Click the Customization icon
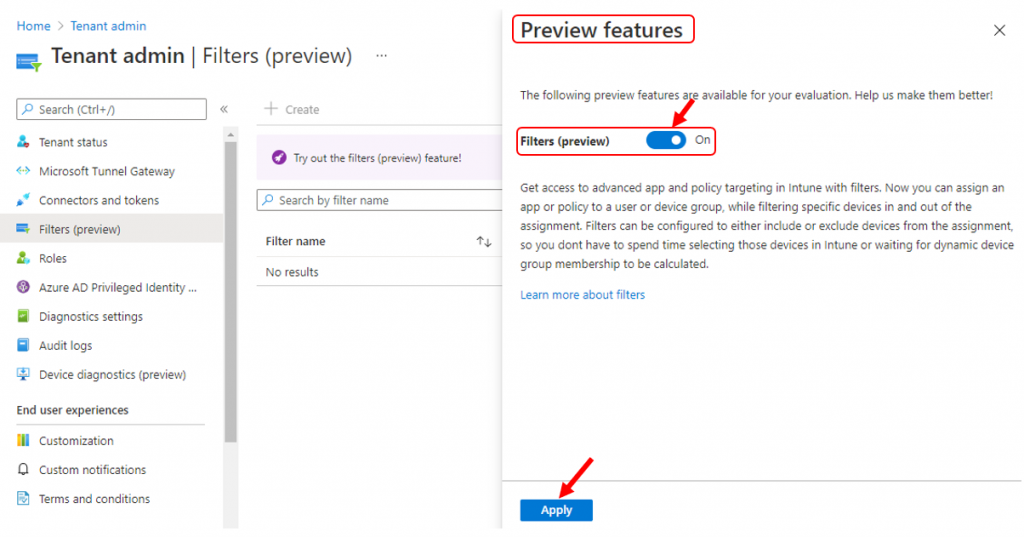Screen dimensions: 1024x537 [23, 440]
